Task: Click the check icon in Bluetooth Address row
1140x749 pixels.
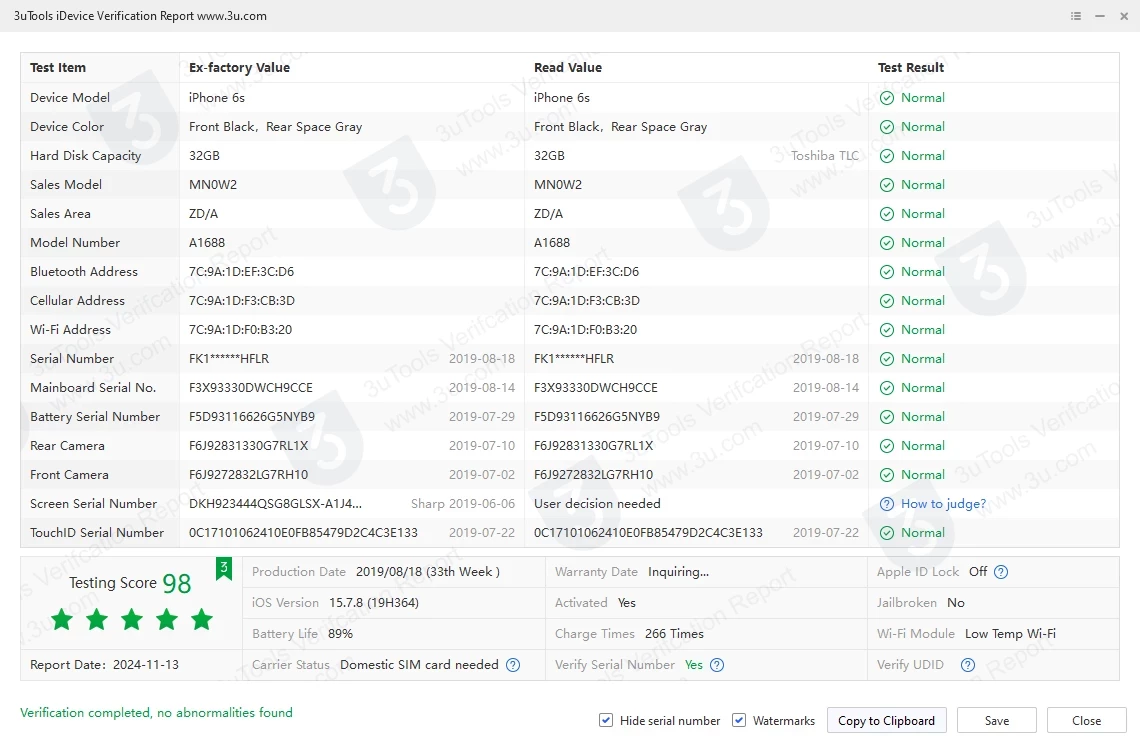Action: tap(887, 272)
